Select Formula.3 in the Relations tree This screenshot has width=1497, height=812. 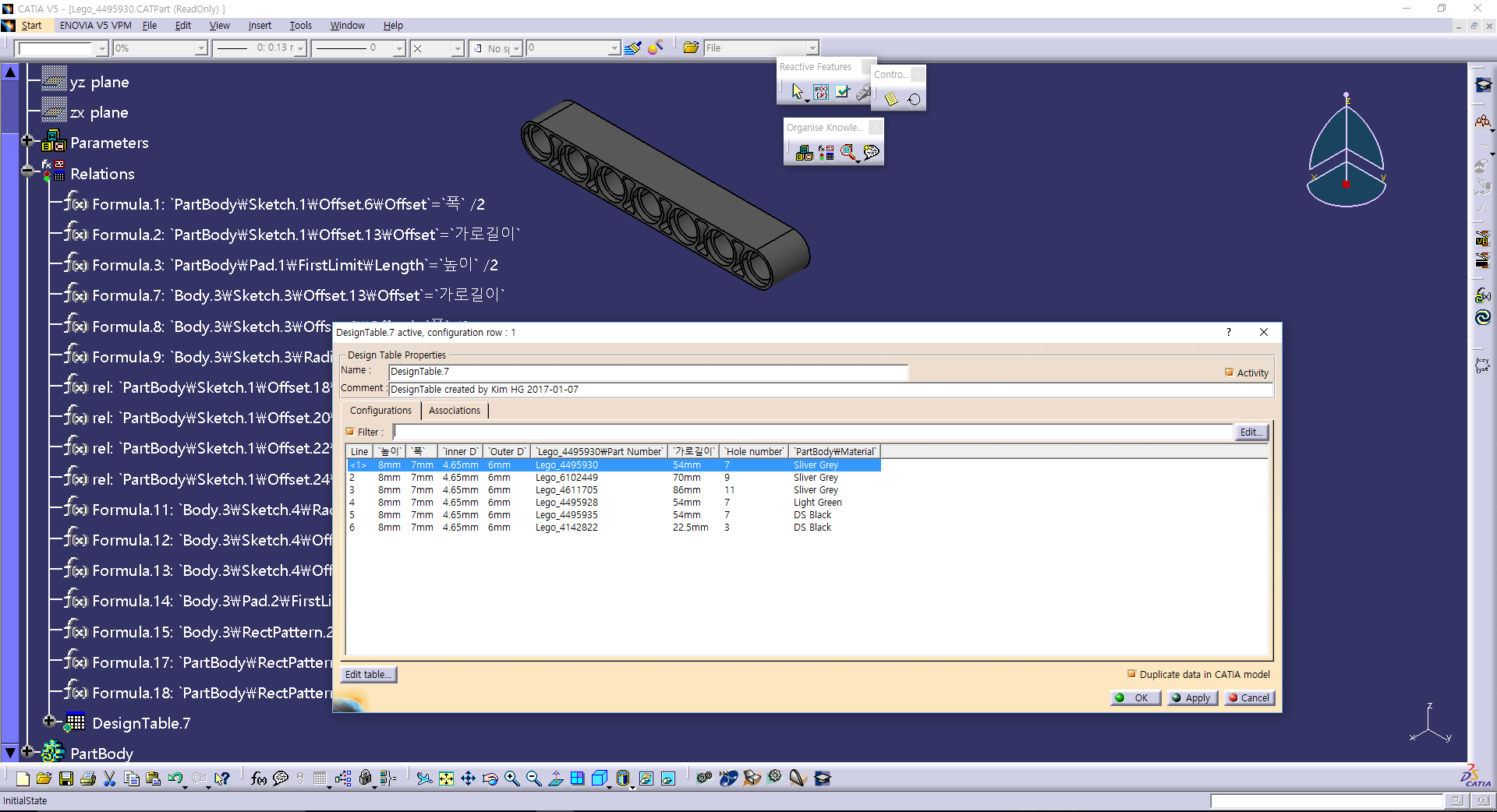pos(281,265)
